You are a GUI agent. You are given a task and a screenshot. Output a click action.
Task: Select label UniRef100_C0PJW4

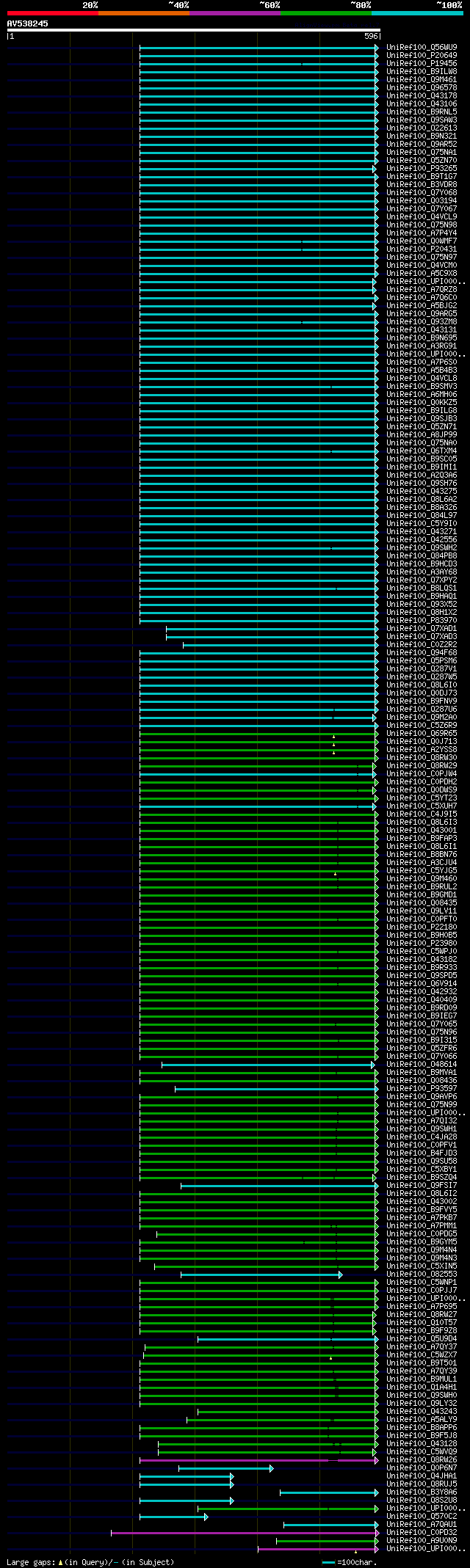[422, 773]
